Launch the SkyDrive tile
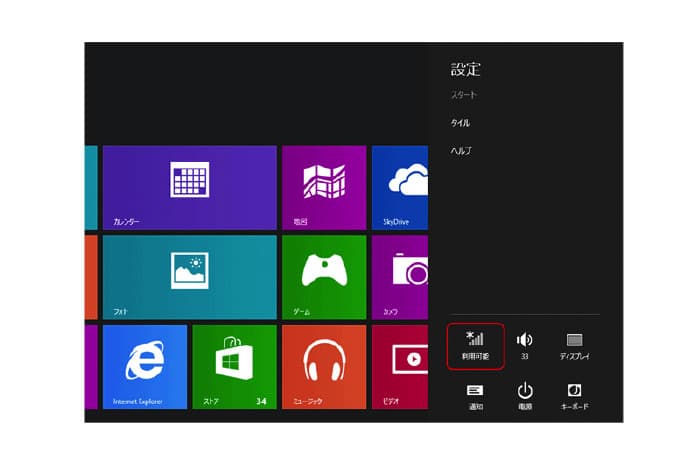 tap(400, 188)
